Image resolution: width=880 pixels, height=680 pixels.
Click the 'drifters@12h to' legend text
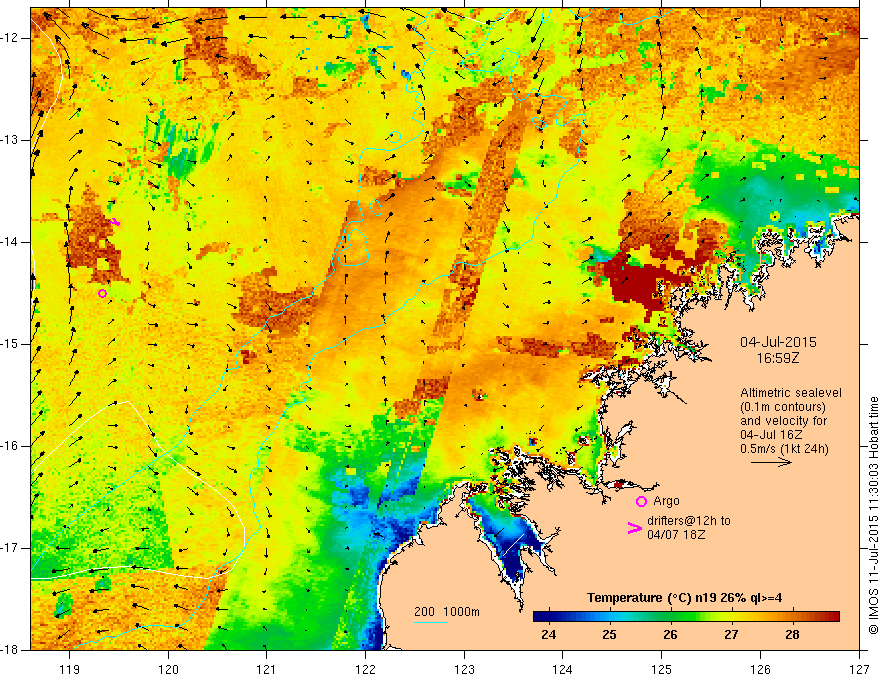[689, 521]
